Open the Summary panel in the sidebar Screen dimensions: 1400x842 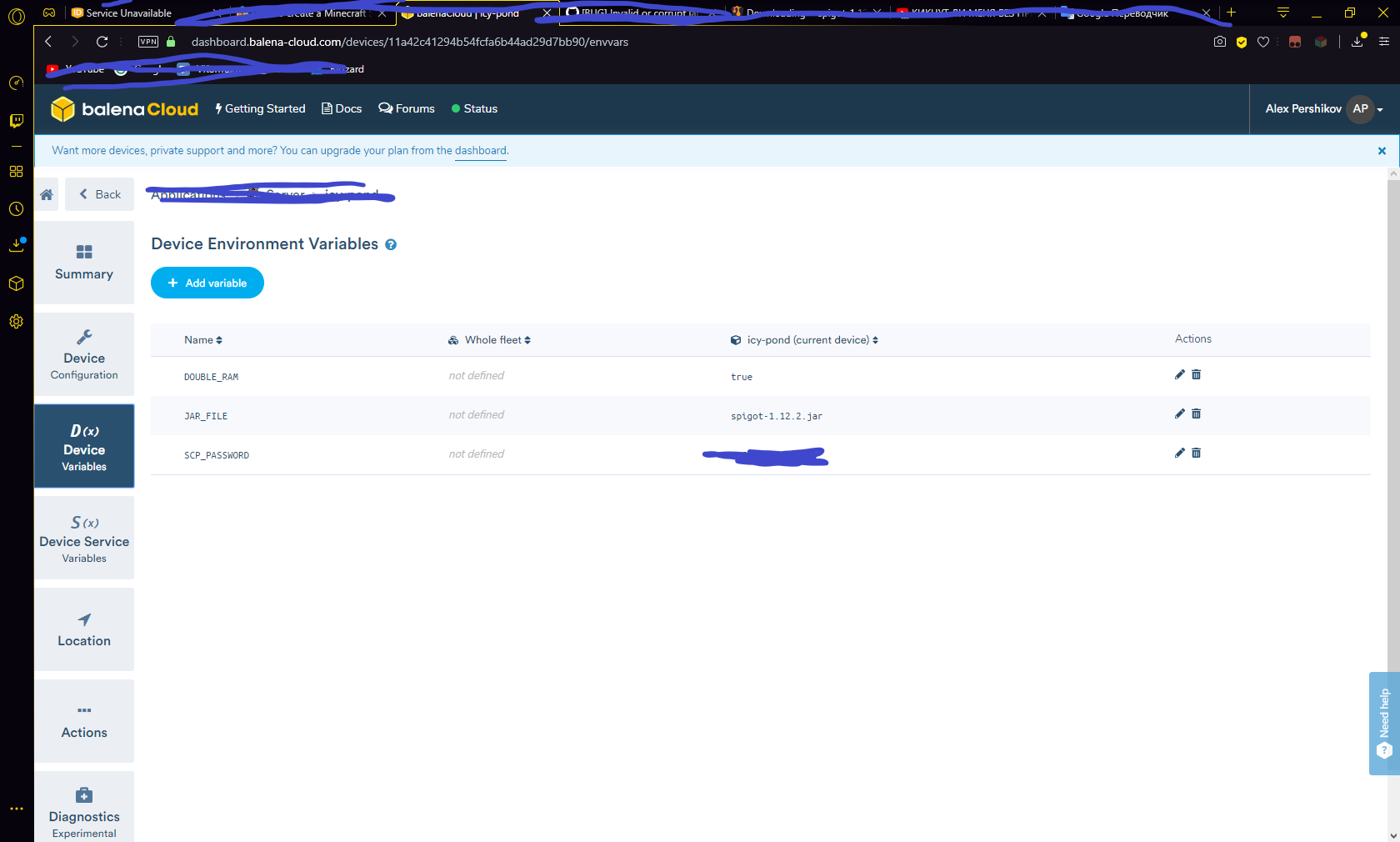tap(83, 263)
